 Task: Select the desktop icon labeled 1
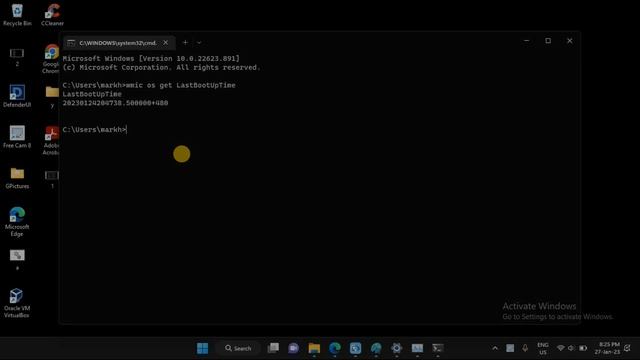[x=52, y=179]
